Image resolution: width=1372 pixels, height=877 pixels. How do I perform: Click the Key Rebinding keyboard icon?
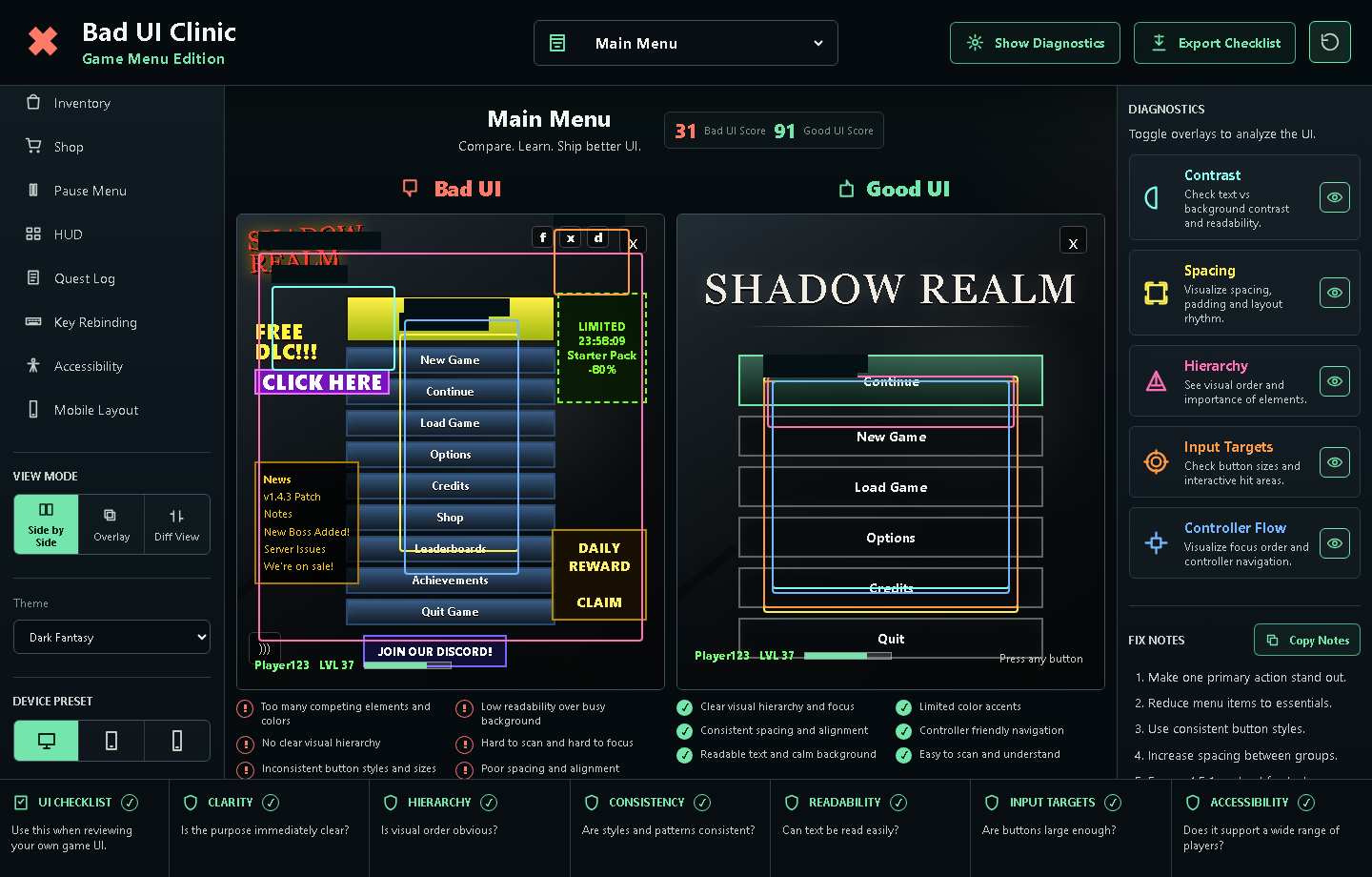(33, 322)
